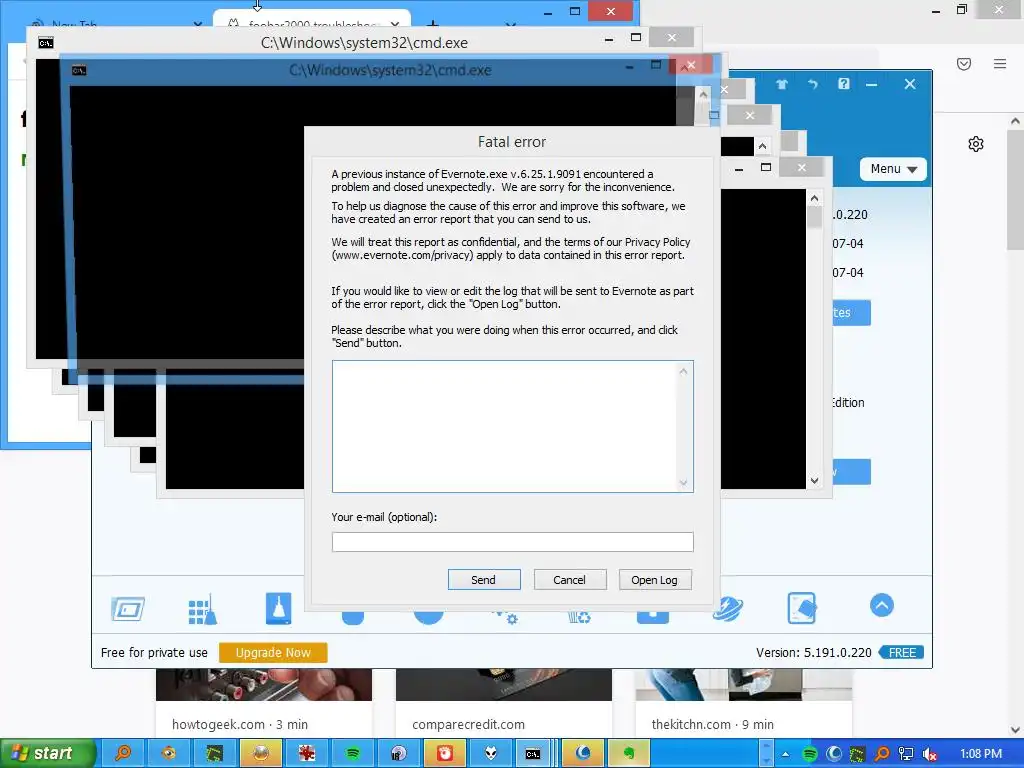
Task: Click the Firefox page vertical scrollbar thumb
Action: tap(1015, 189)
